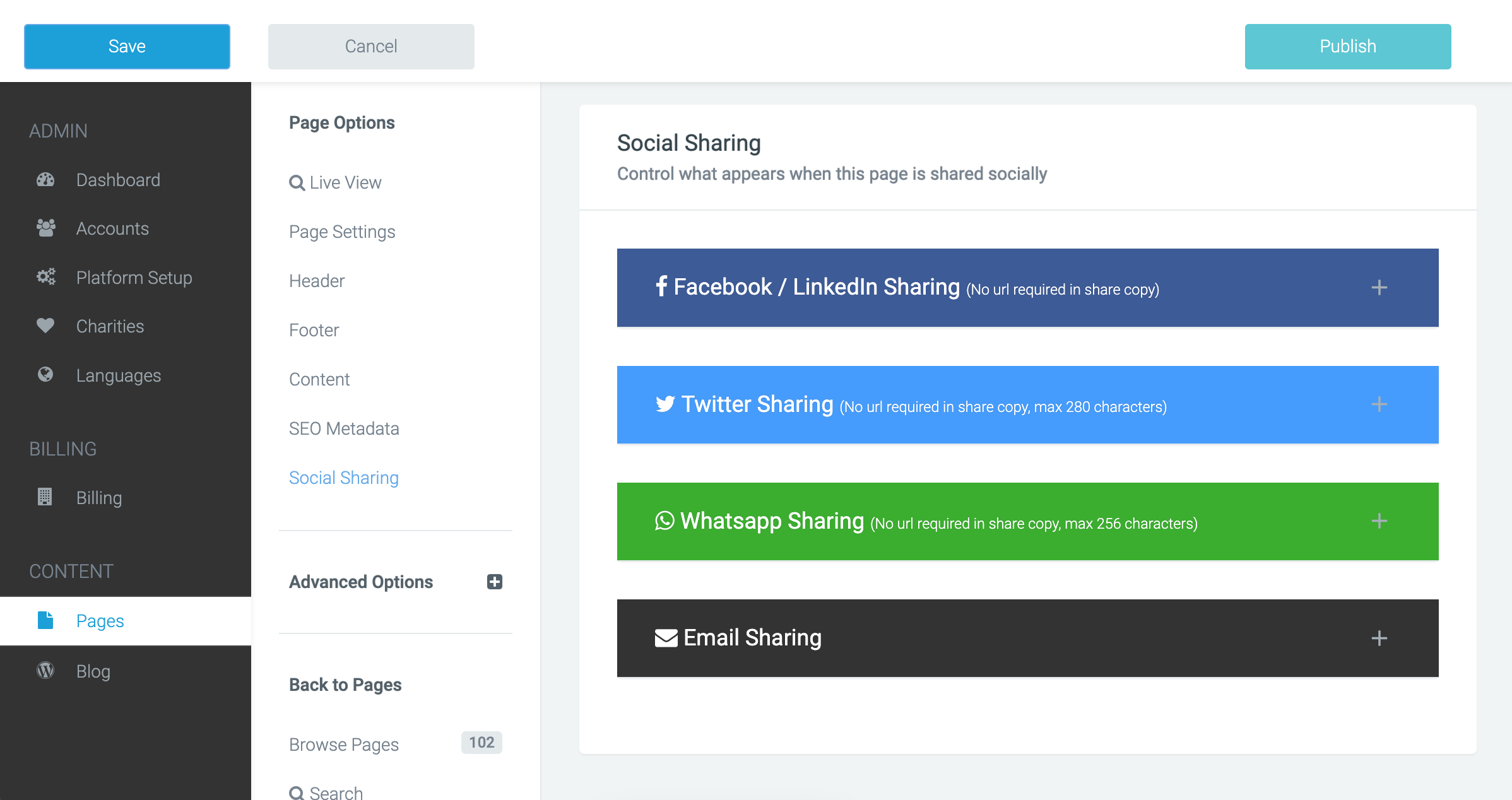Viewport: 1512px width, 800px height.
Task: Click the Languages globe icon
Action: (x=45, y=375)
